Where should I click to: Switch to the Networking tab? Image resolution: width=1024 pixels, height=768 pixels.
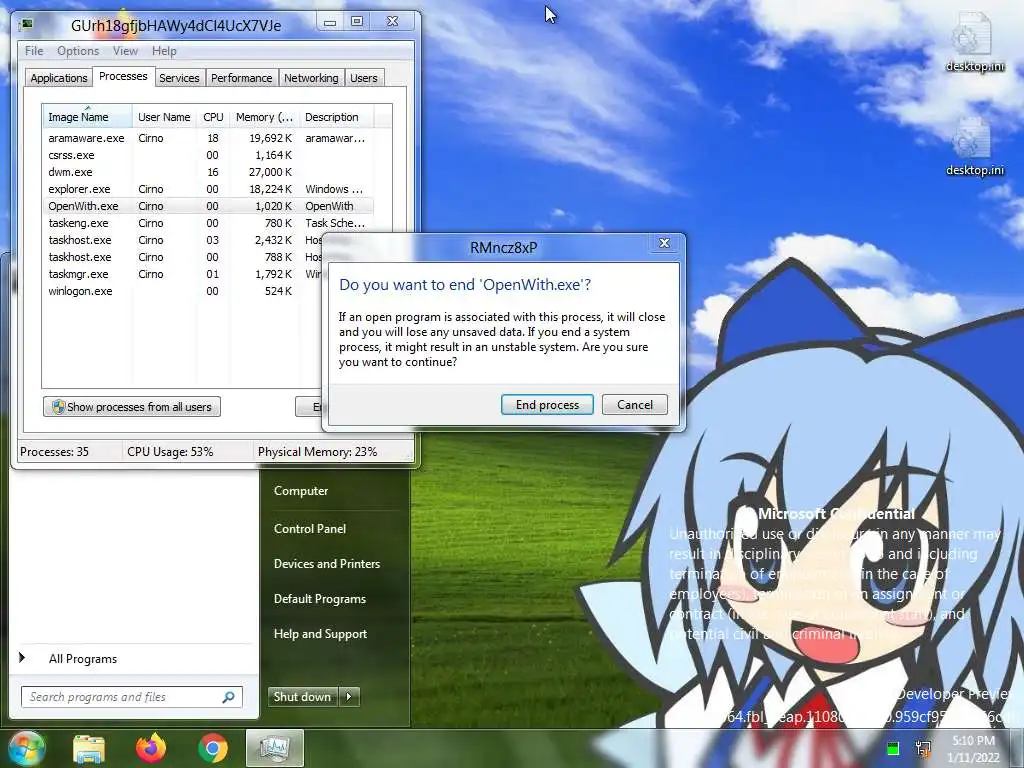point(311,78)
